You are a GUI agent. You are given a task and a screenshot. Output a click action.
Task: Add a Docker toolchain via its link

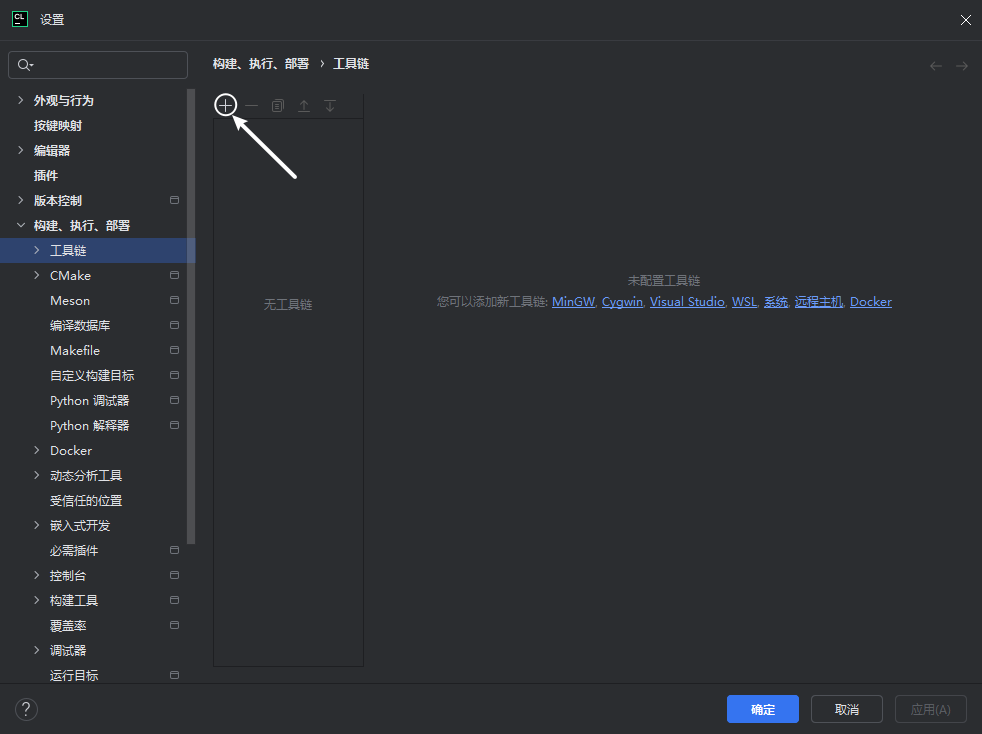(870, 301)
